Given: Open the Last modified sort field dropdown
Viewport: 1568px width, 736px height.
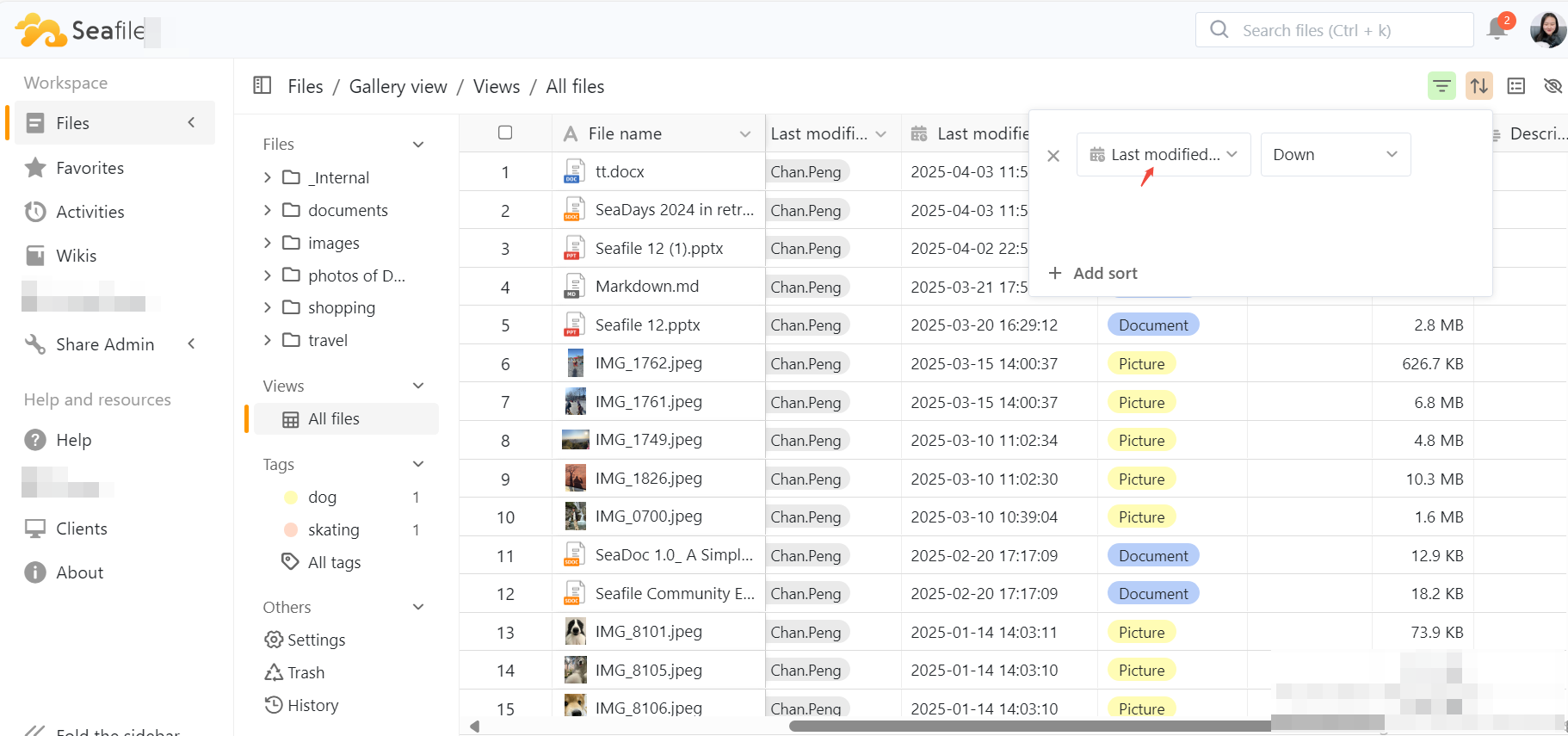Looking at the screenshot, I should point(1163,155).
